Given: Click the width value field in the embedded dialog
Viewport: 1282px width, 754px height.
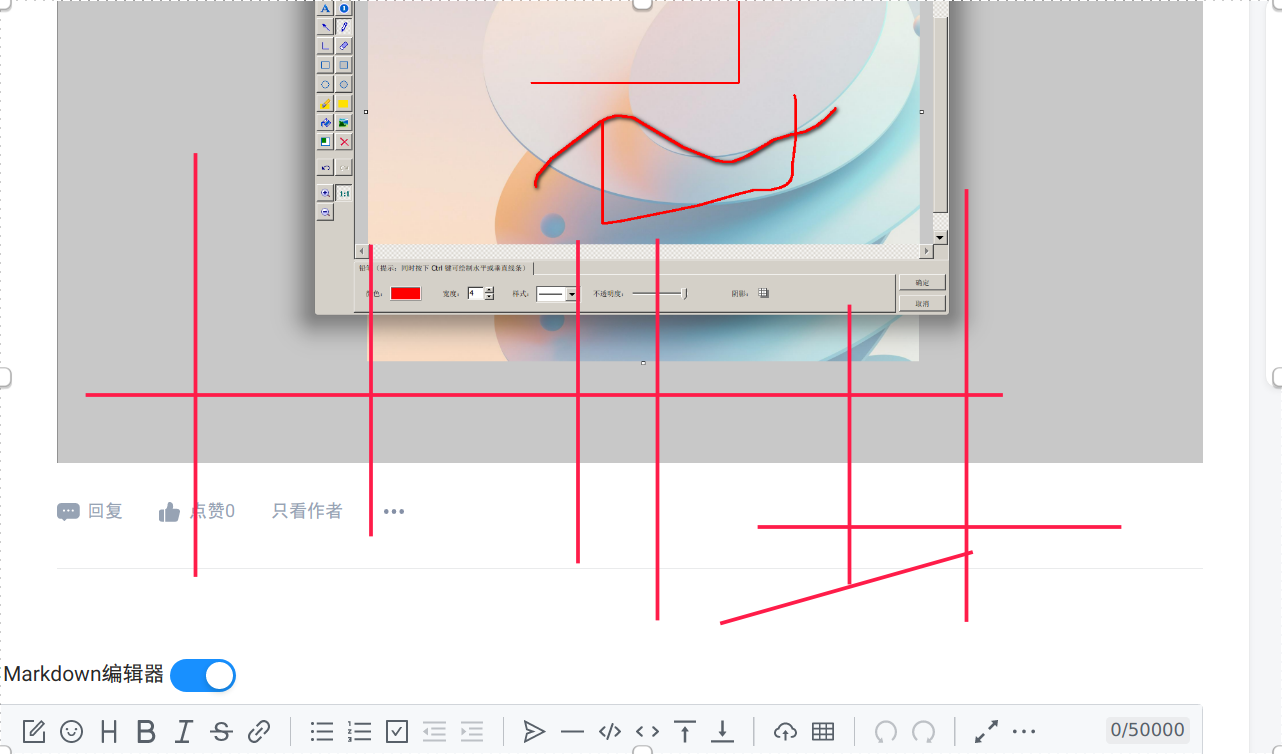Looking at the screenshot, I should pyautogui.click(x=475, y=293).
